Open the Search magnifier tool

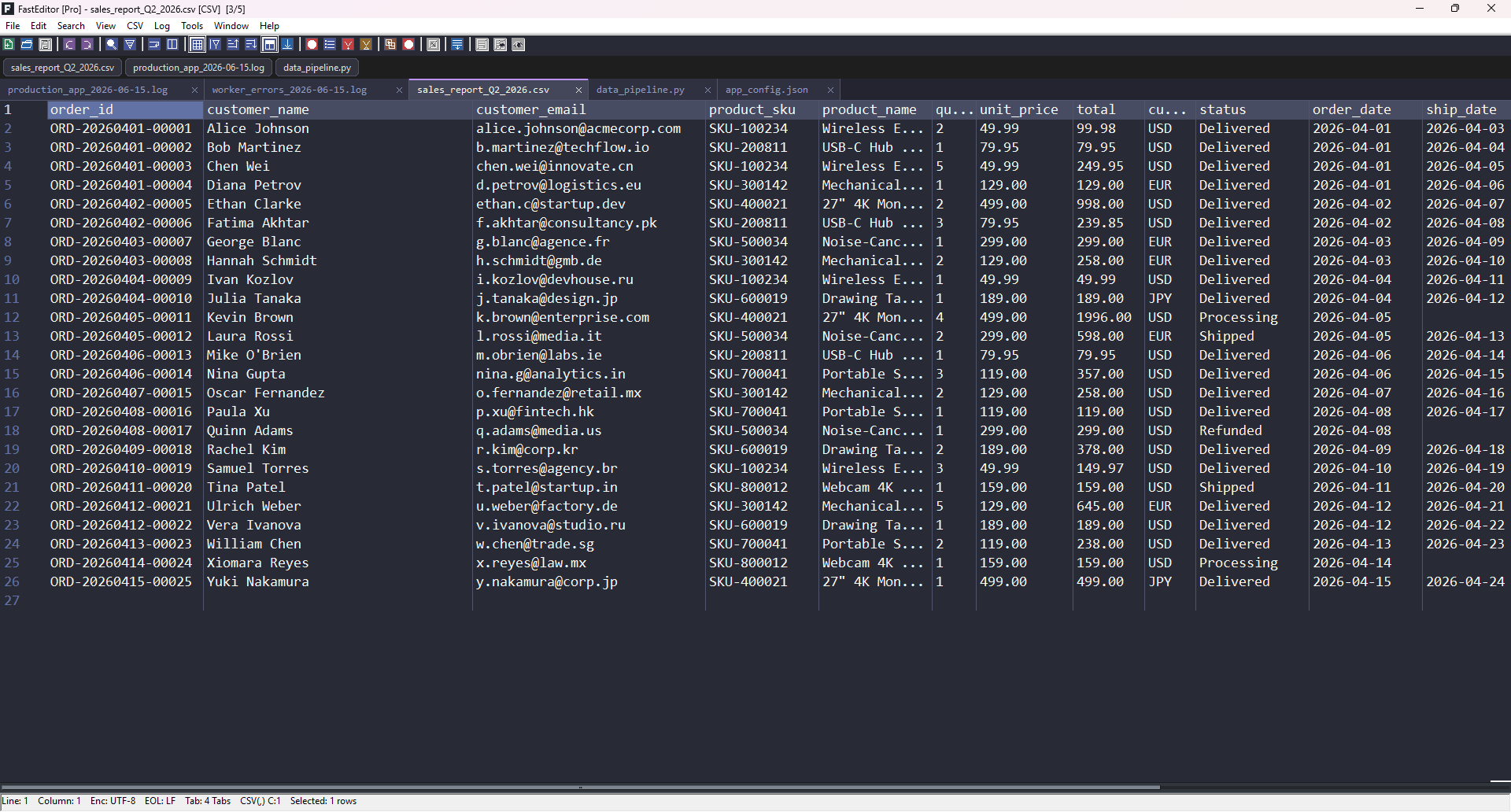pyautogui.click(x=112, y=45)
